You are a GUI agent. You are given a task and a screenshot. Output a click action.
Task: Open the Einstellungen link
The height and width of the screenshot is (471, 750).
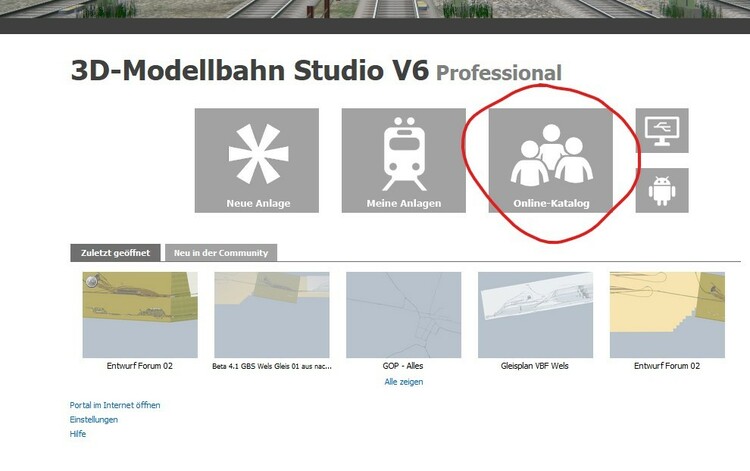pos(94,419)
